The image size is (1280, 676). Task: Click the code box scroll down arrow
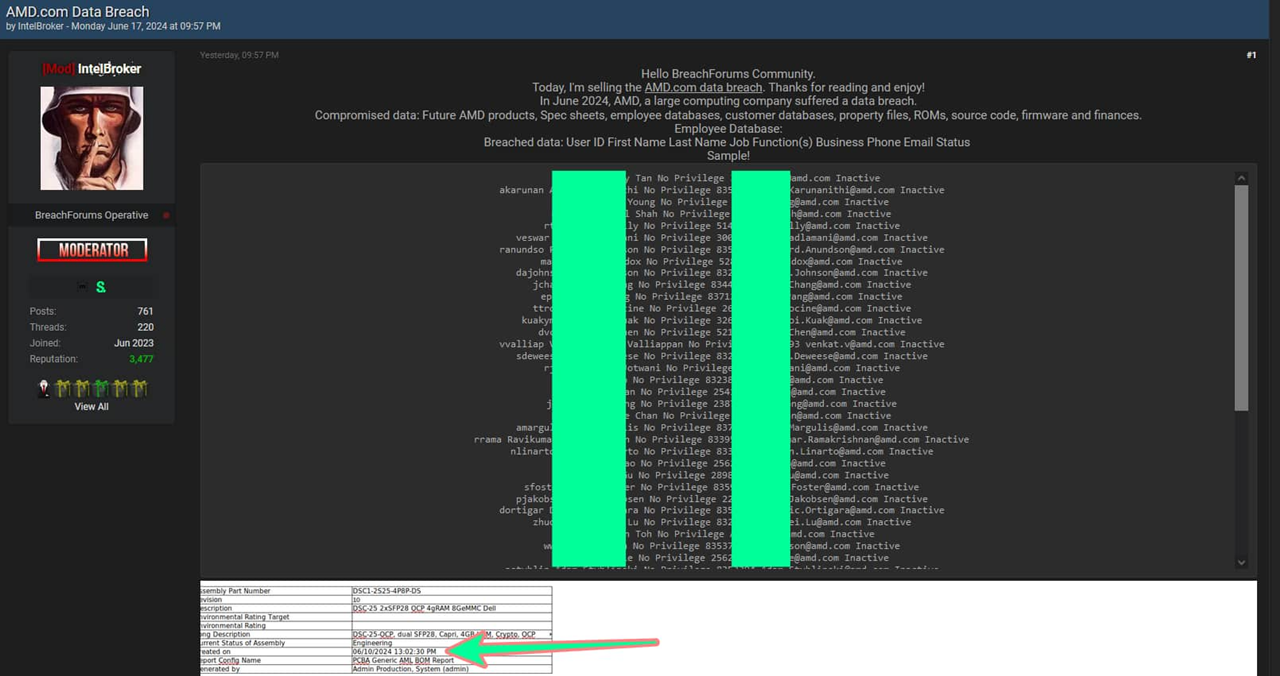[x=1241, y=562]
